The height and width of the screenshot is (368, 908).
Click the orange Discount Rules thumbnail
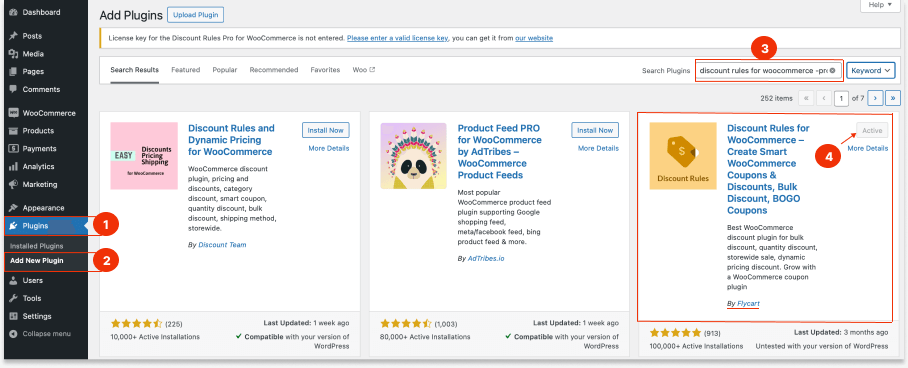[x=683, y=155]
